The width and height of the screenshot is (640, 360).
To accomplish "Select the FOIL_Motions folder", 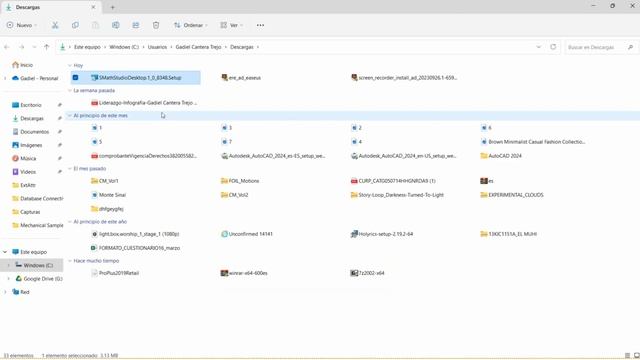I will [240, 181].
